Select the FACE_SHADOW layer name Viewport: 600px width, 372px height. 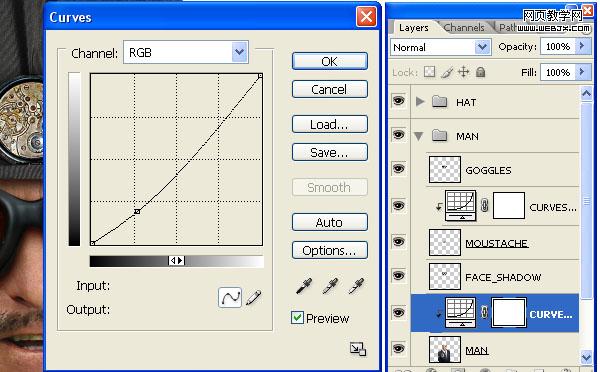point(503,277)
